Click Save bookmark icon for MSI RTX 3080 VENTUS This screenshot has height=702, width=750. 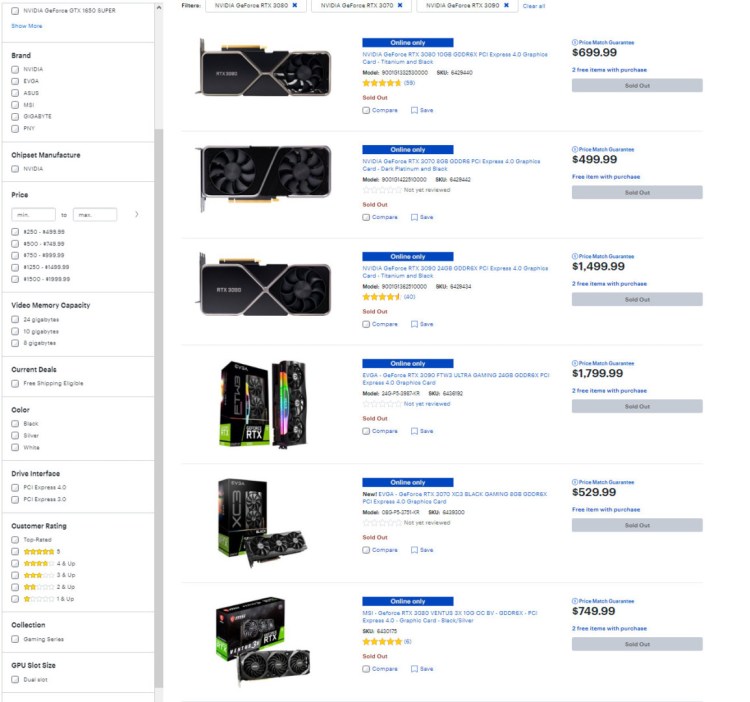click(414, 669)
